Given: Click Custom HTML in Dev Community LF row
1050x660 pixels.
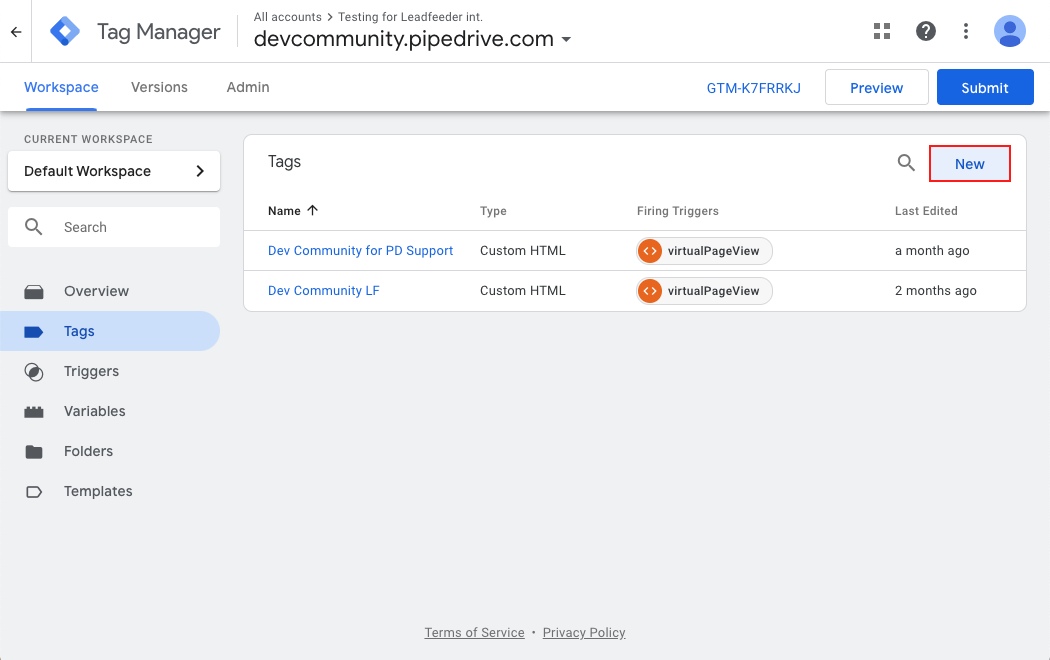Looking at the screenshot, I should 522,291.
